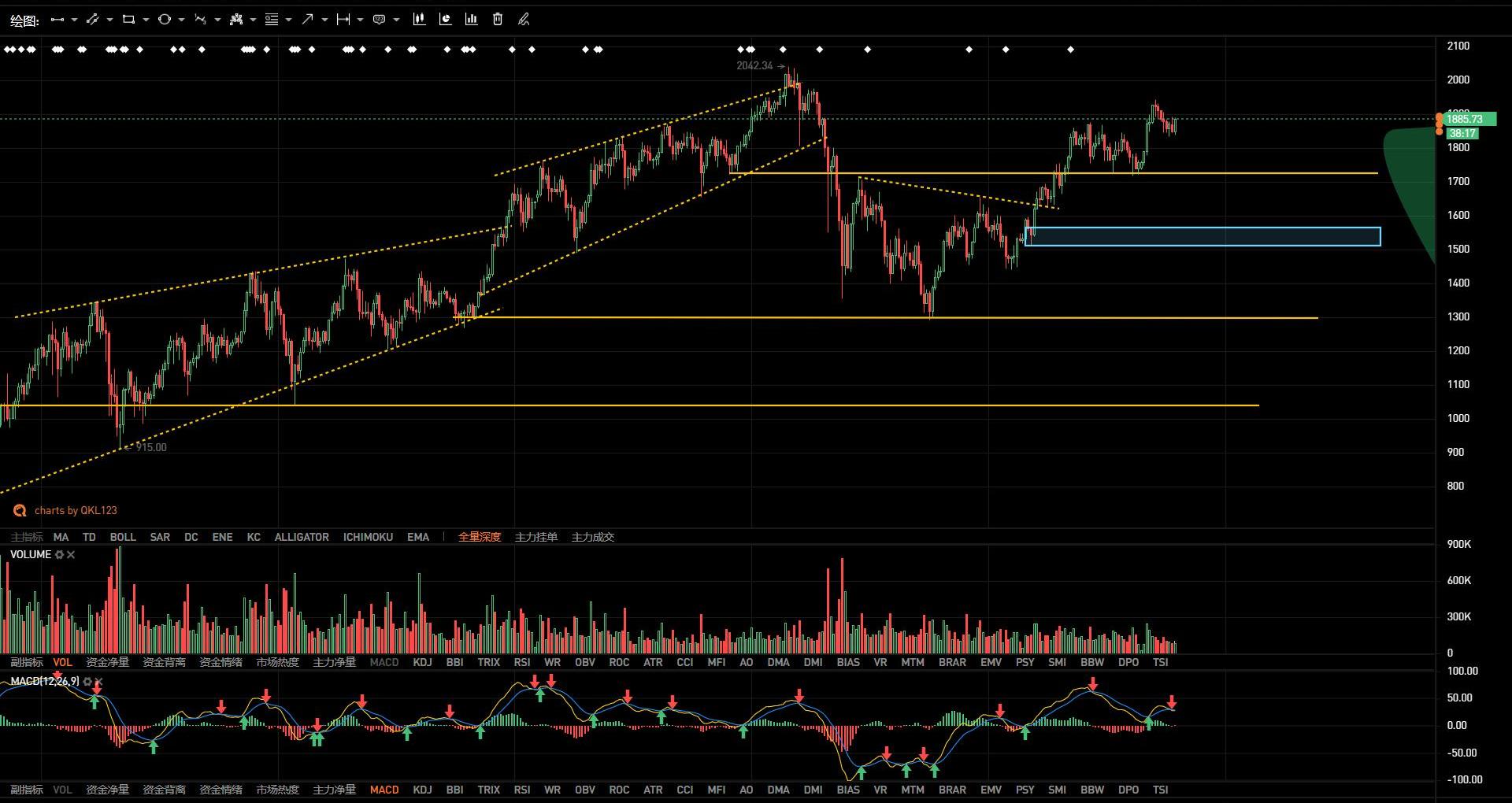1512x803 pixels.
Task: Open VOLUME indicator settings gear
Action: pos(59,555)
